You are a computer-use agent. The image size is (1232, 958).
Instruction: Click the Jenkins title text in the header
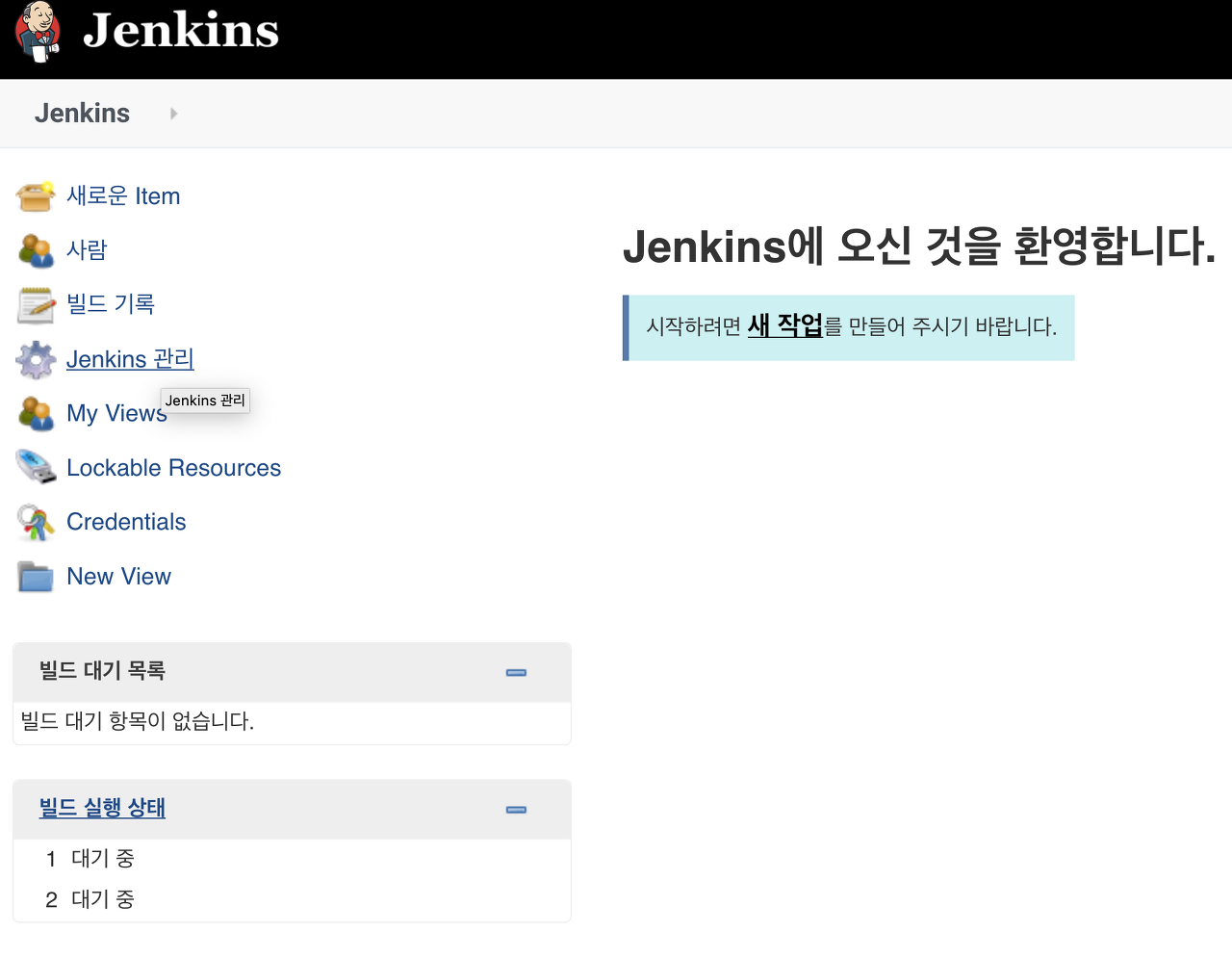pos(181,30)
